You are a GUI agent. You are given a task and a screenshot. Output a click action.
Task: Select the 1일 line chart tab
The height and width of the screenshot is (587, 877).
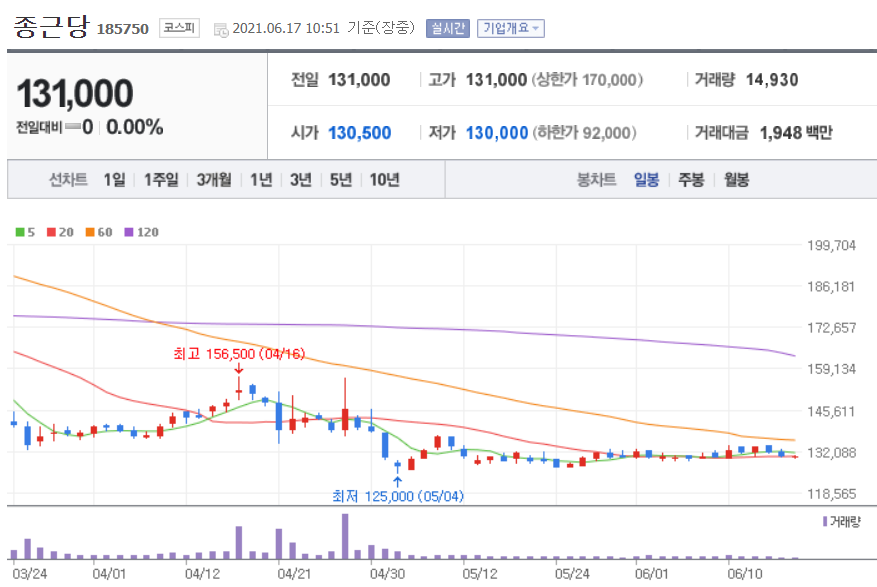(x=114, y=179)
